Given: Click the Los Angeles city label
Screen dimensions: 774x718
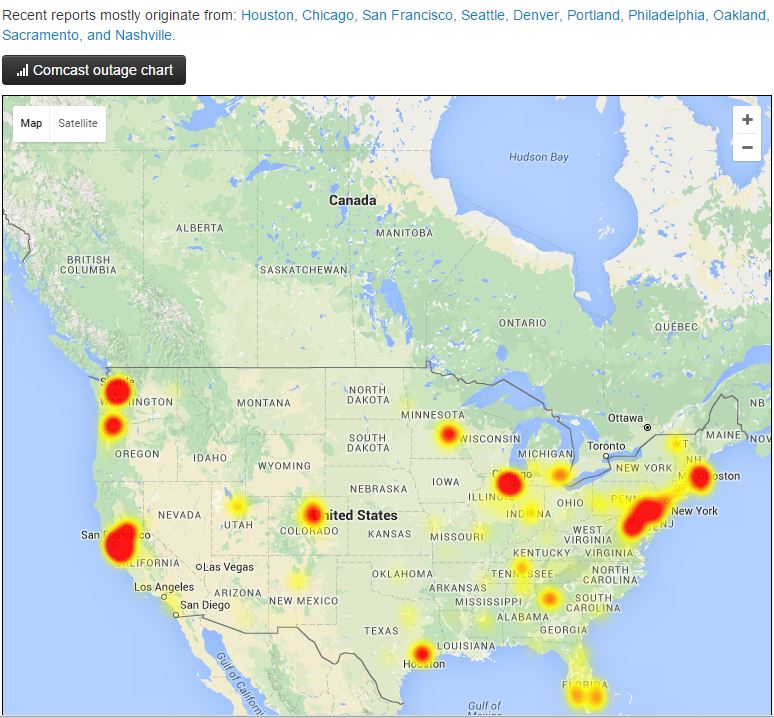Looking at the screenshot, I should coord(164,587).
